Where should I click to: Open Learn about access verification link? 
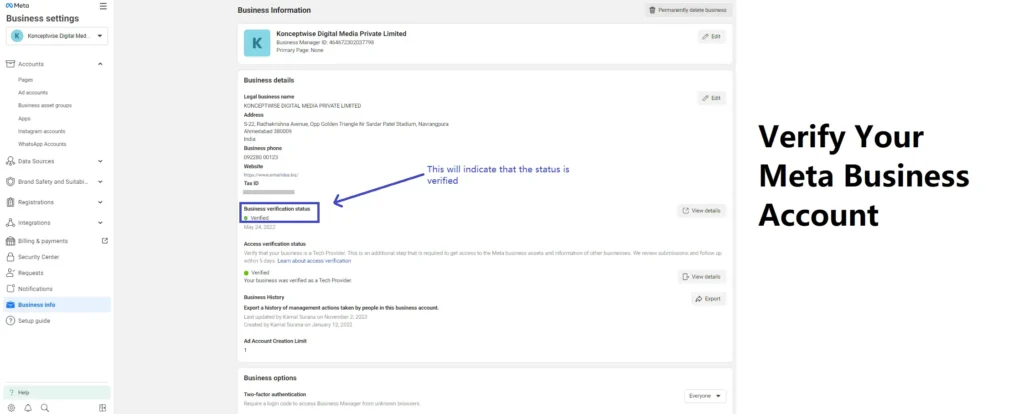314,261
